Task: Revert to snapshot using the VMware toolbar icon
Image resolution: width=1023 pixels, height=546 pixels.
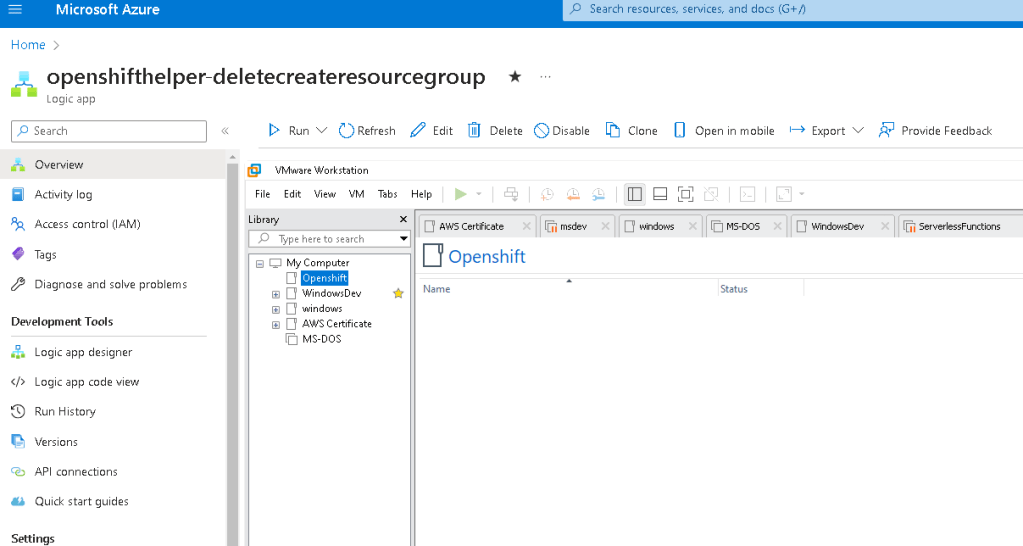Action: pyautogui.click(x=573, y=194)
